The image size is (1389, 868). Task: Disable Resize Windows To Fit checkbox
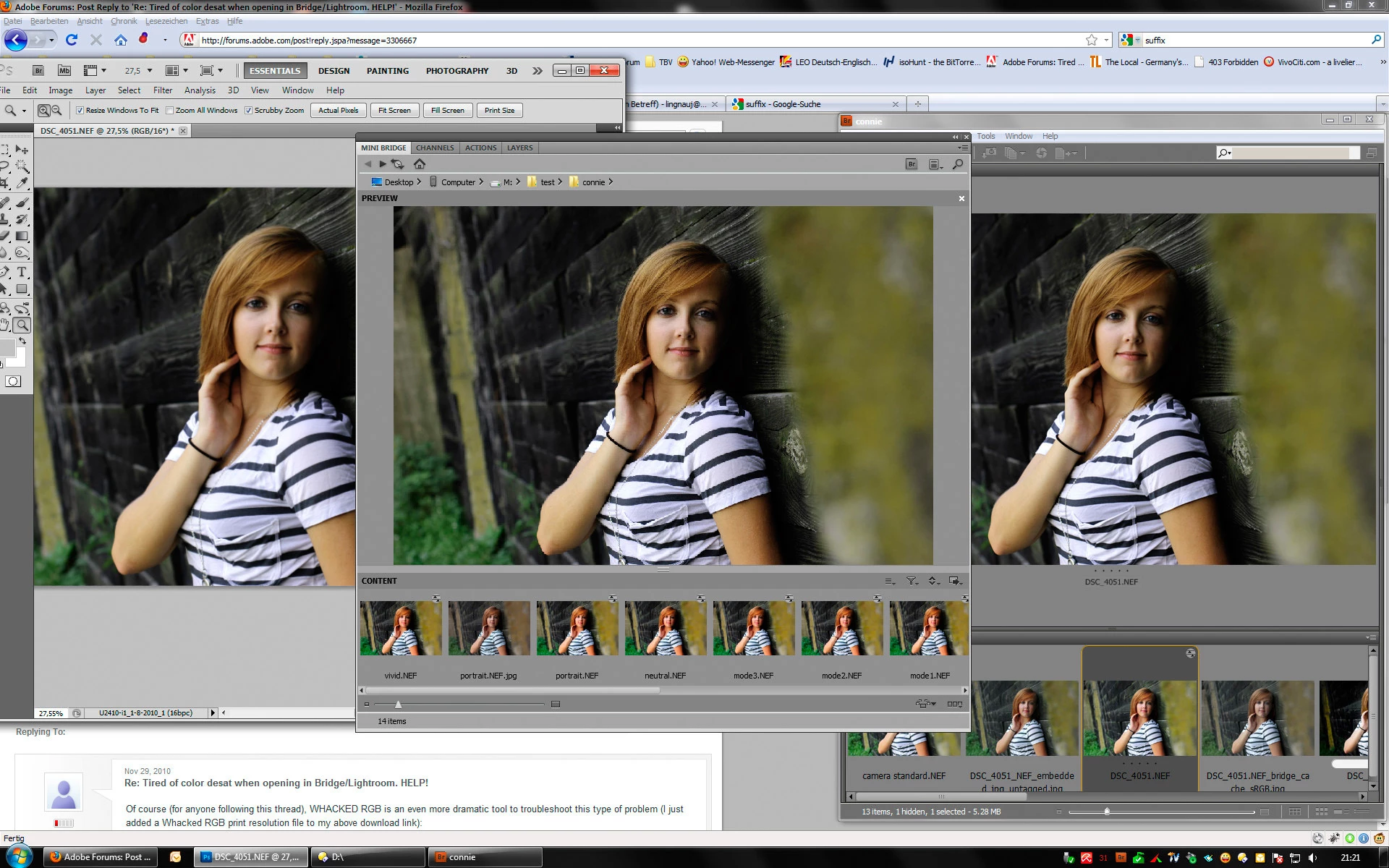[x=80, y=111]
